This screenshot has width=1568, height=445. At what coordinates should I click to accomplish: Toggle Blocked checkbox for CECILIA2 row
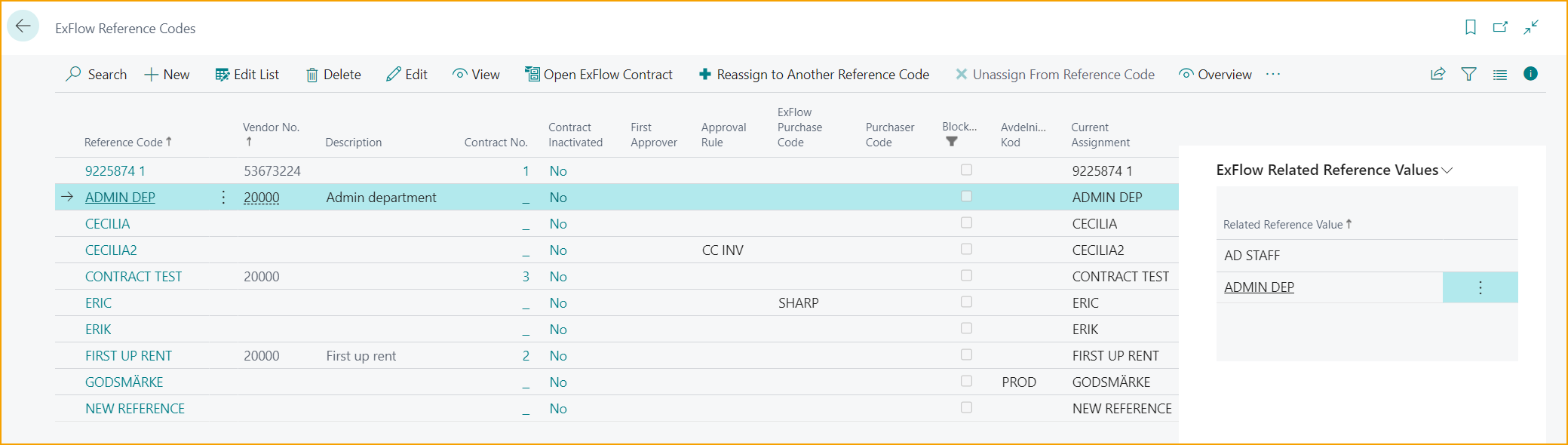pos(966,249)
